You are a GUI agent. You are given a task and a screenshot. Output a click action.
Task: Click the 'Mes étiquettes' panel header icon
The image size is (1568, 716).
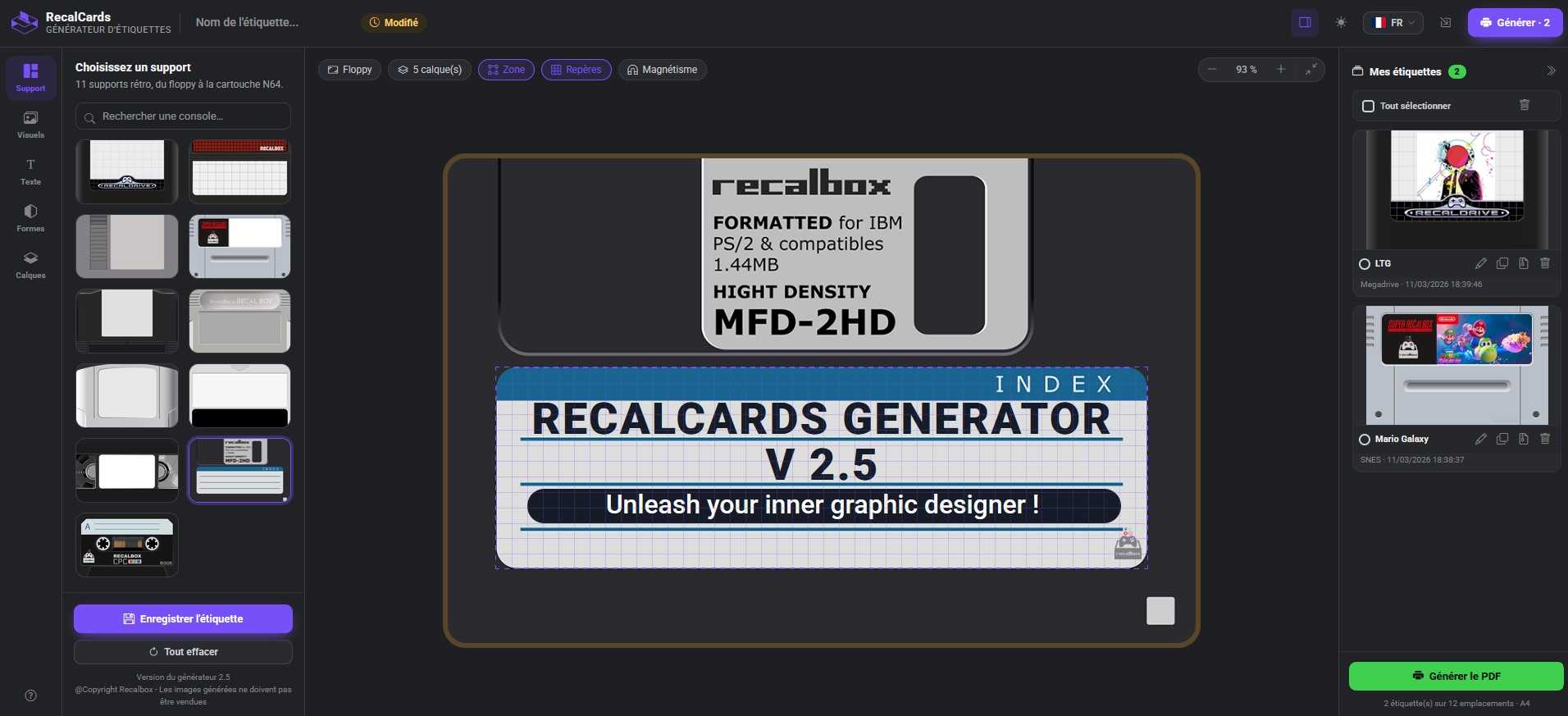[1357, 71]
